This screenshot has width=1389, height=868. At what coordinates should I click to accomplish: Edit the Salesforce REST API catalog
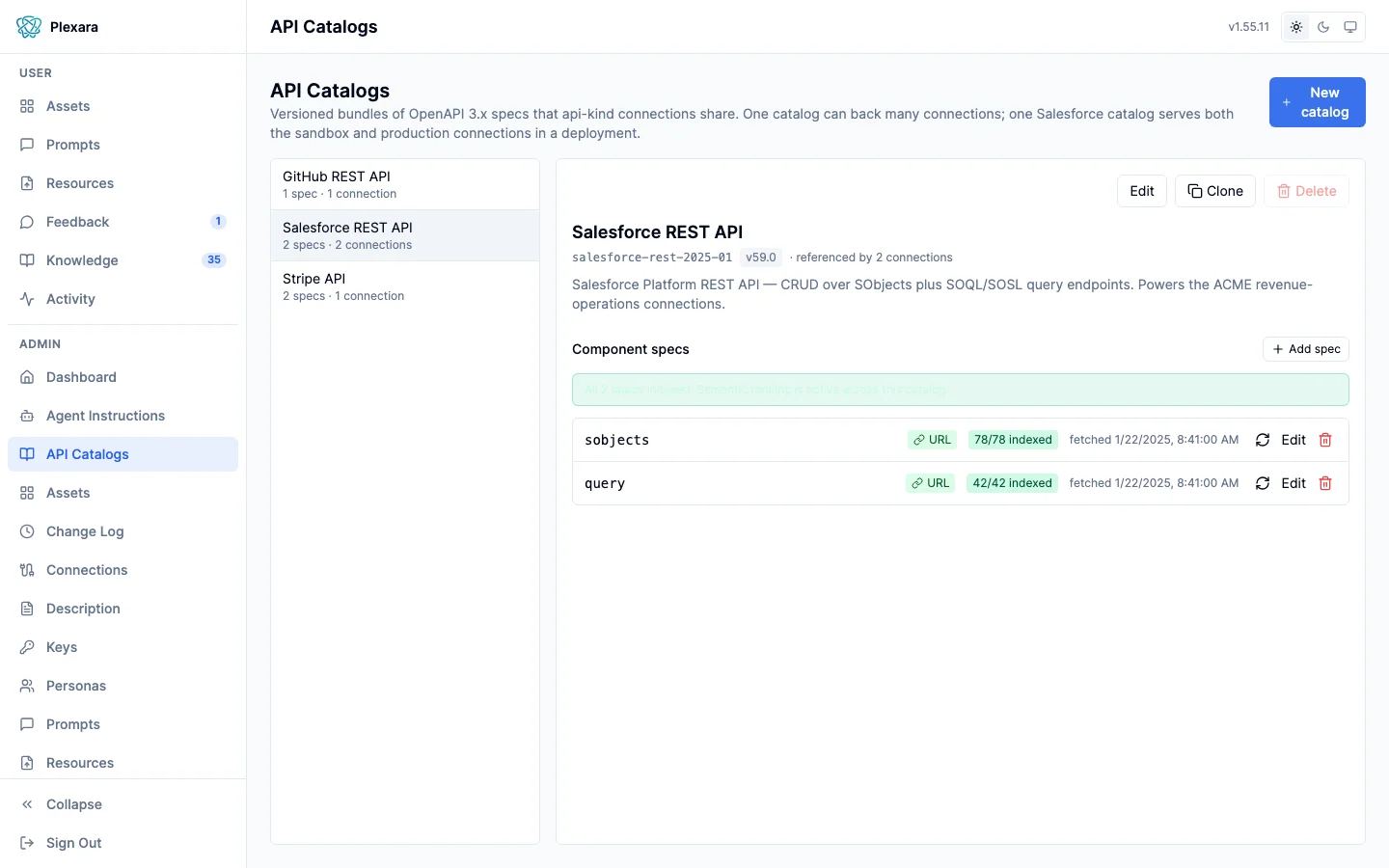[x=1142, y=191]
